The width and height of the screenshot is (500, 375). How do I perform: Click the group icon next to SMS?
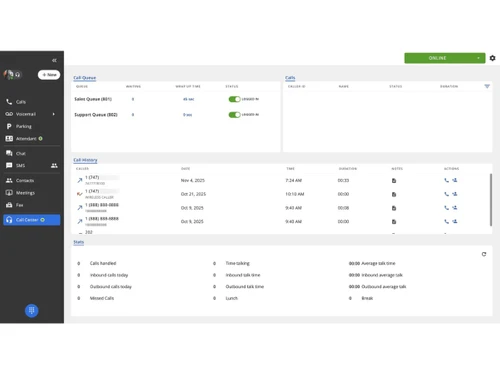pyautogui.click(x=54, y=165)
